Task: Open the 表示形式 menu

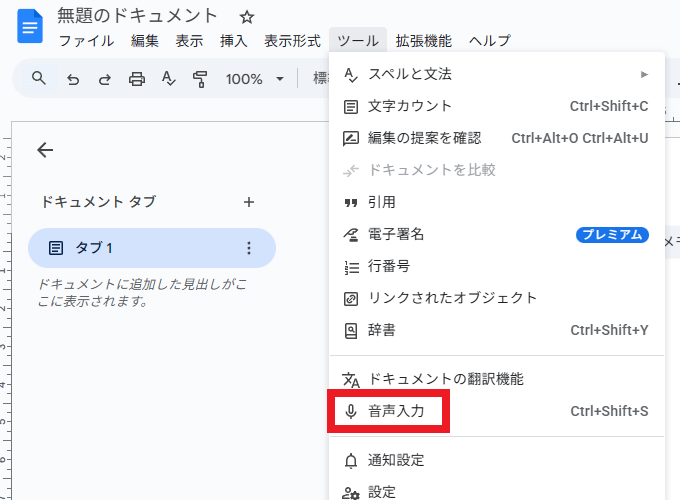Action: 292,41
